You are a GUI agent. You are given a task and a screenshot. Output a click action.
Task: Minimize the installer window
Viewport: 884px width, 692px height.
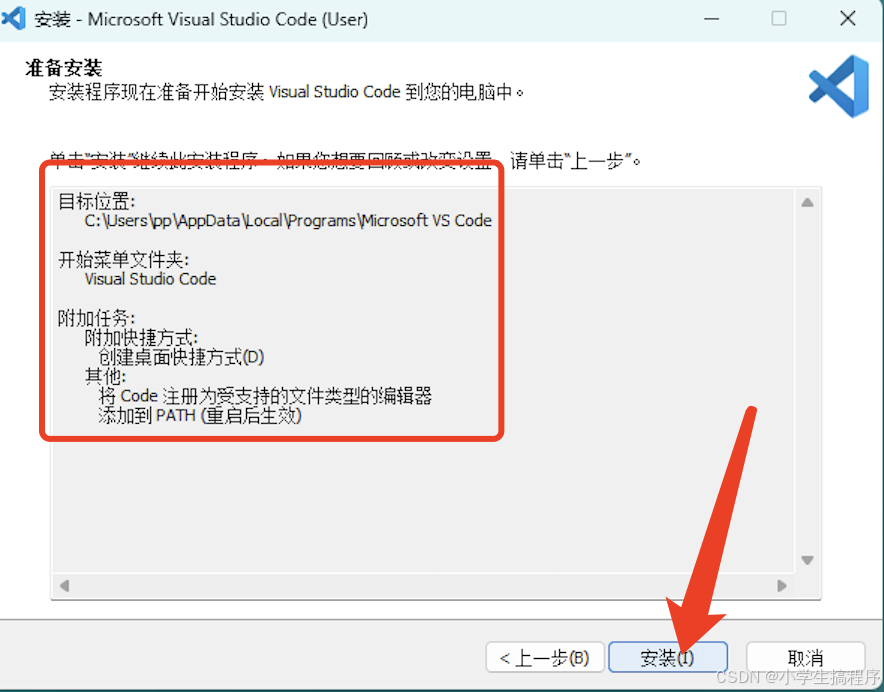(x=711, y=19)
